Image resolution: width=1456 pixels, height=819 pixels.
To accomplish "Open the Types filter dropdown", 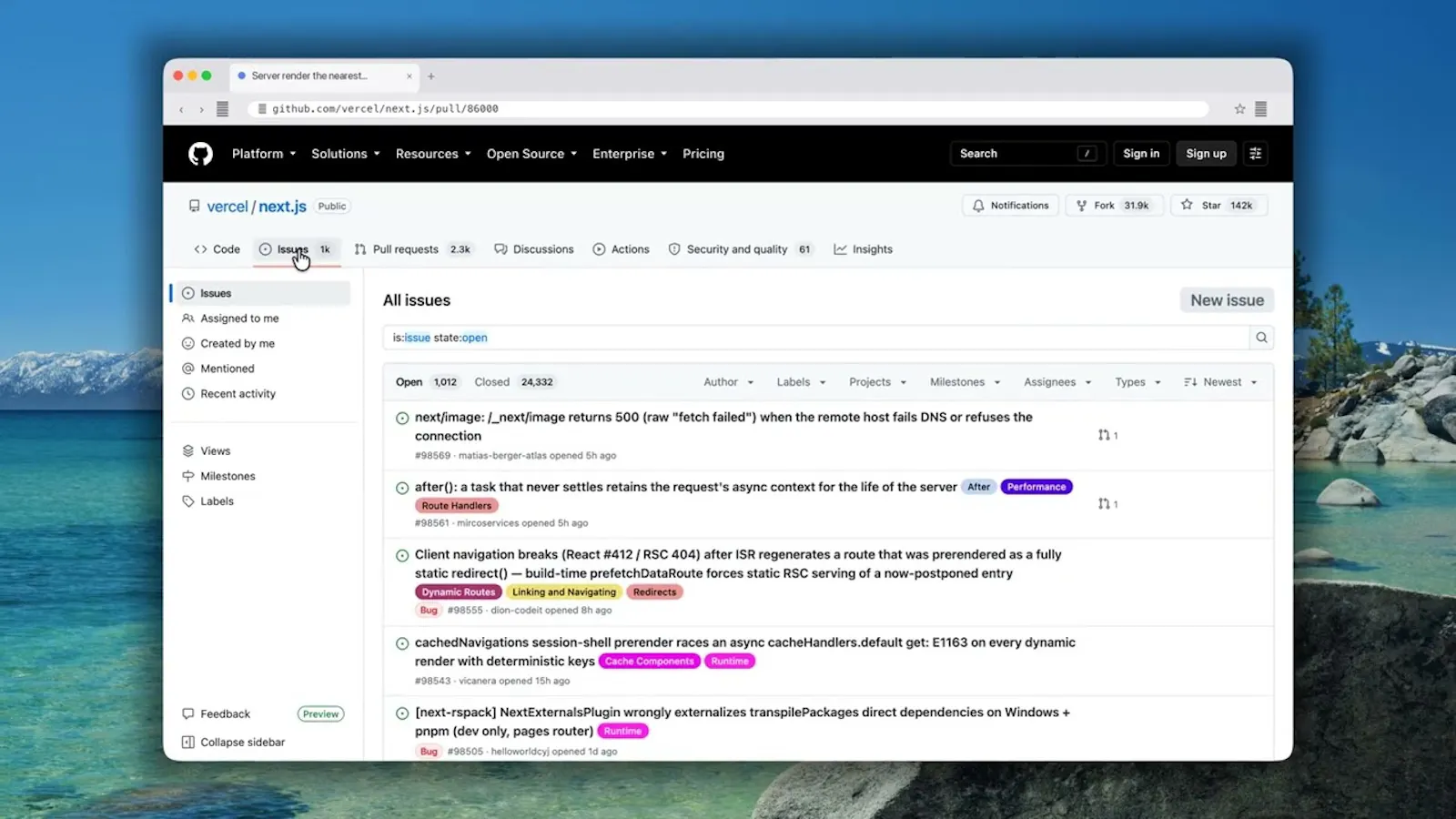I will tap(1137, 382).
